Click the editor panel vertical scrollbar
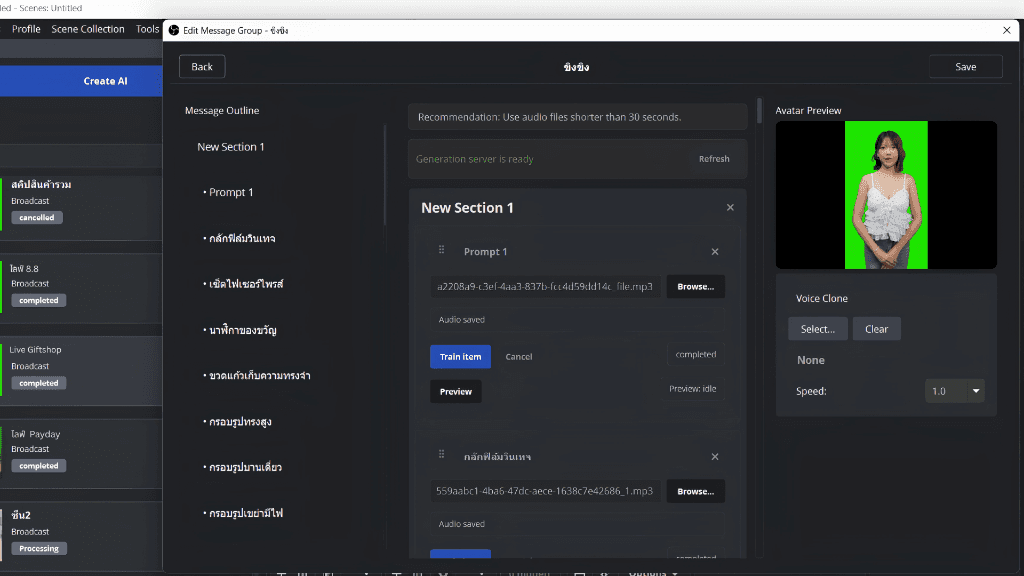The image size is (1024, 576). click(759, 111)
